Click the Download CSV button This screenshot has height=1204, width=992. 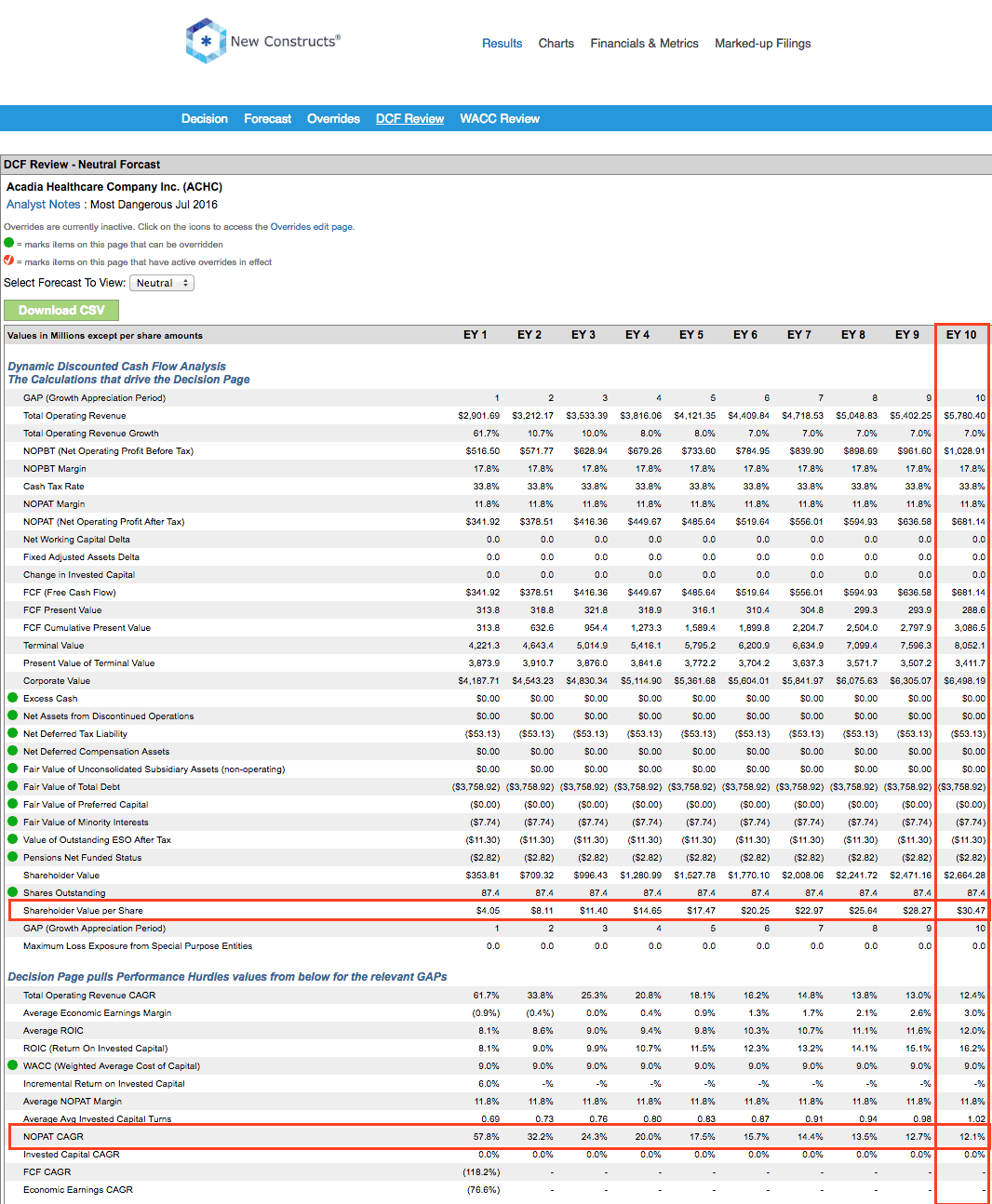[61, 310]
